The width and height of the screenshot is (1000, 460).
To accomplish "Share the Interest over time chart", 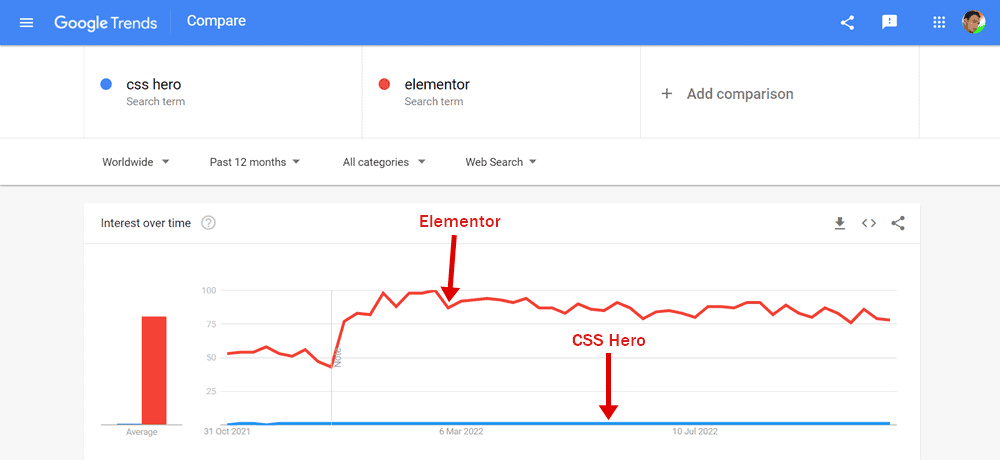I will tap(898, 223).
